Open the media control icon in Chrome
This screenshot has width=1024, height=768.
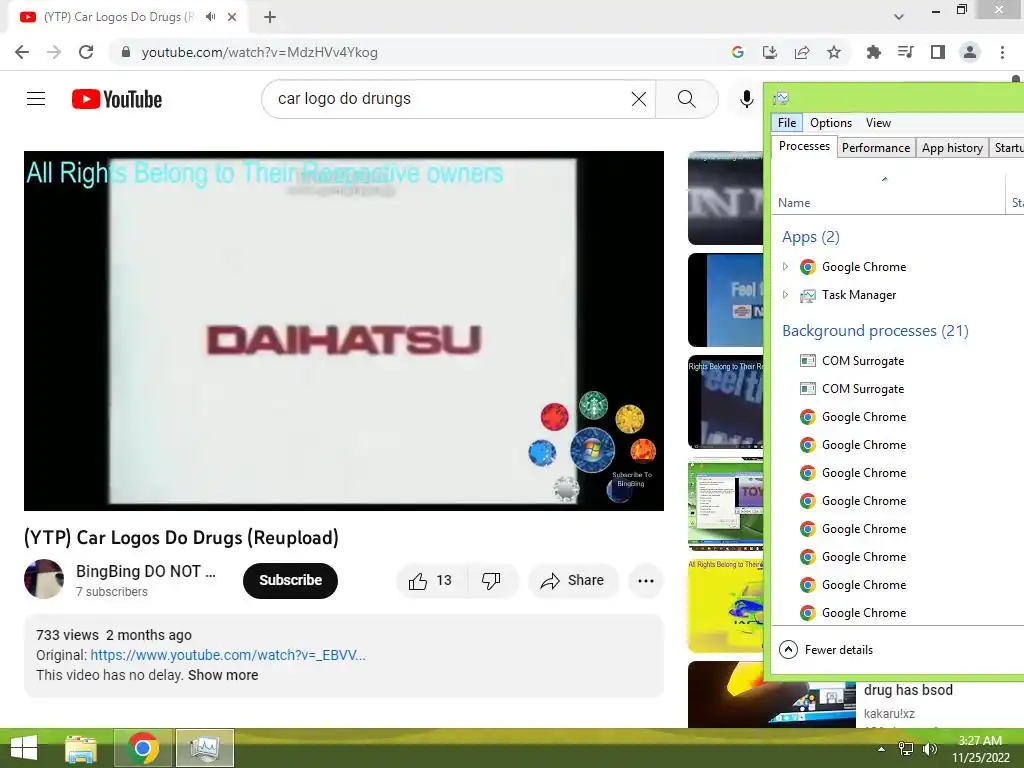click(x=905, y=52)
